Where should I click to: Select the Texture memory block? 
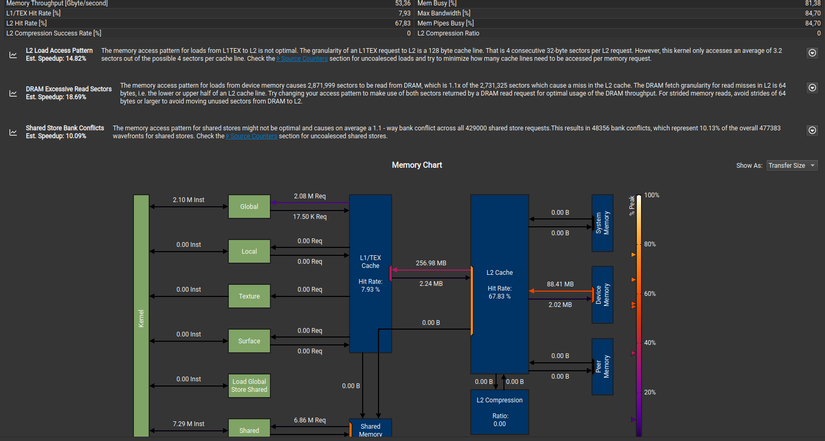249,296
